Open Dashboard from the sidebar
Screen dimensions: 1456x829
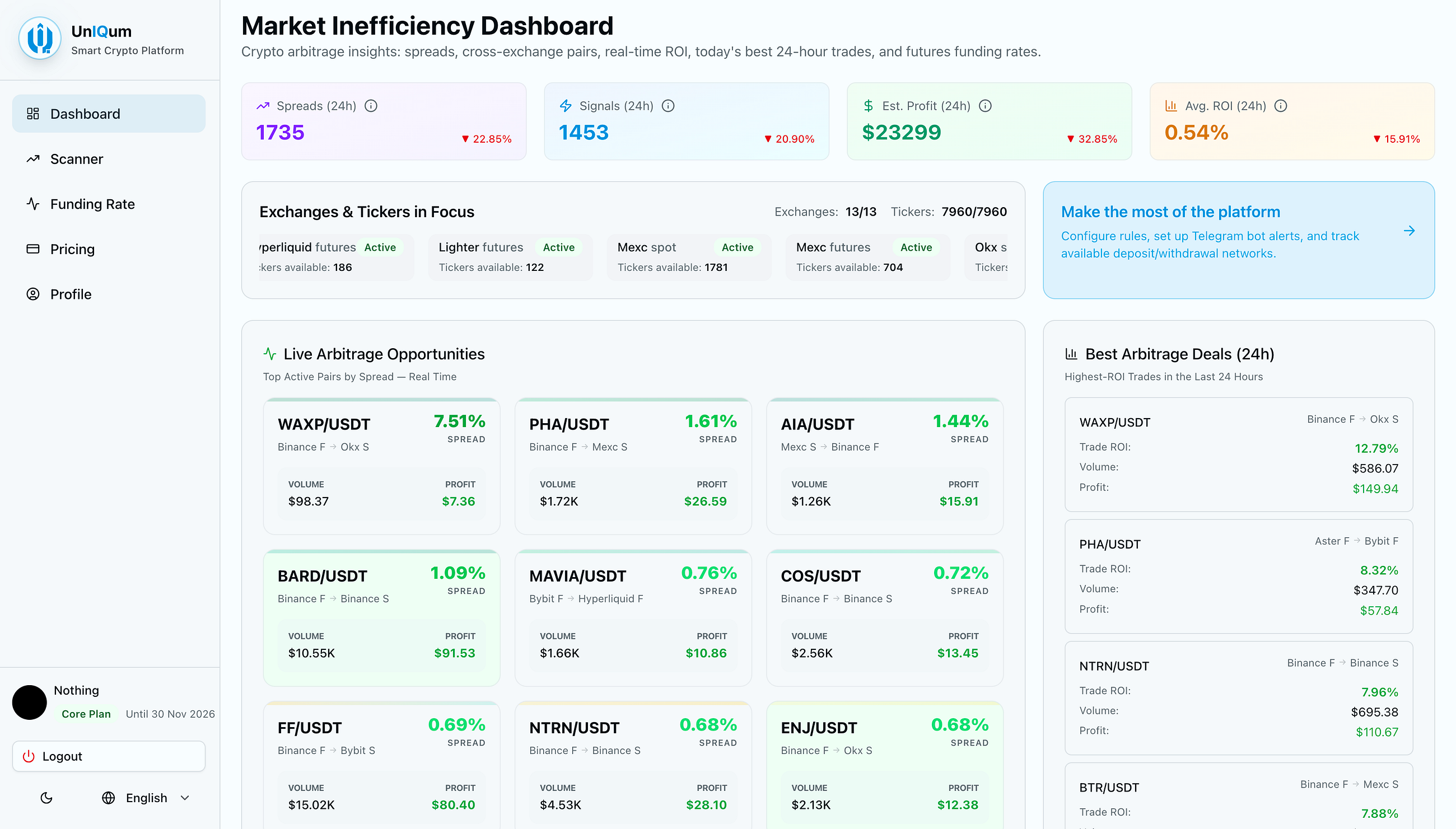click(109, 114)
